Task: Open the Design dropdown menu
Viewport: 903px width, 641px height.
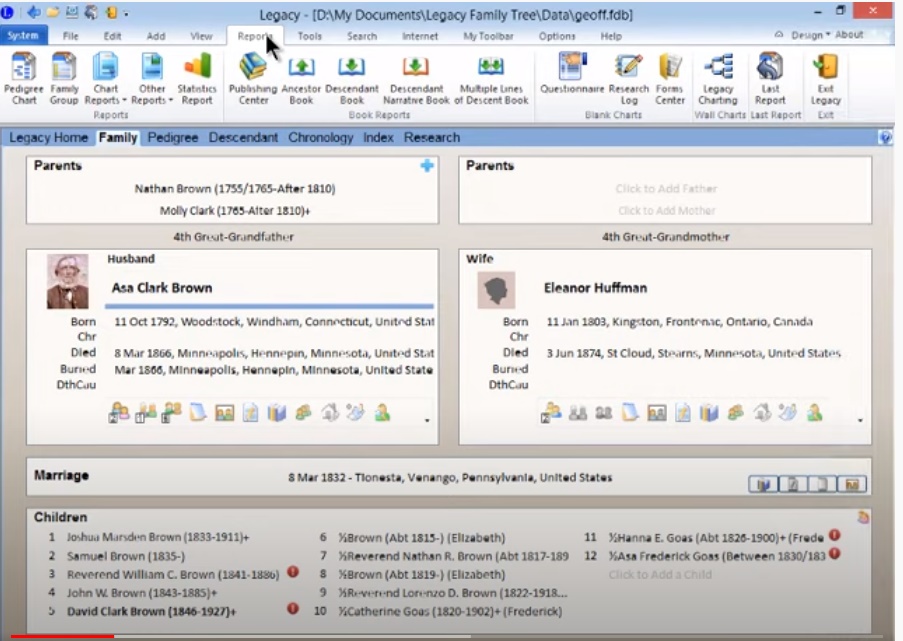Action: click(811, 35)
